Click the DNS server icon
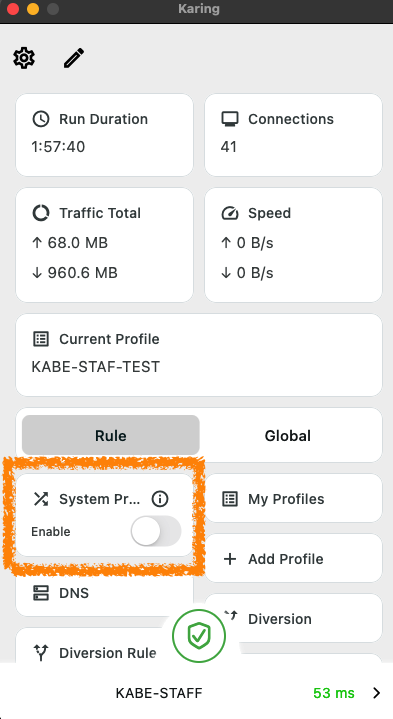The image size is (393, 719). pyautogui.click(x=41, y=593)
